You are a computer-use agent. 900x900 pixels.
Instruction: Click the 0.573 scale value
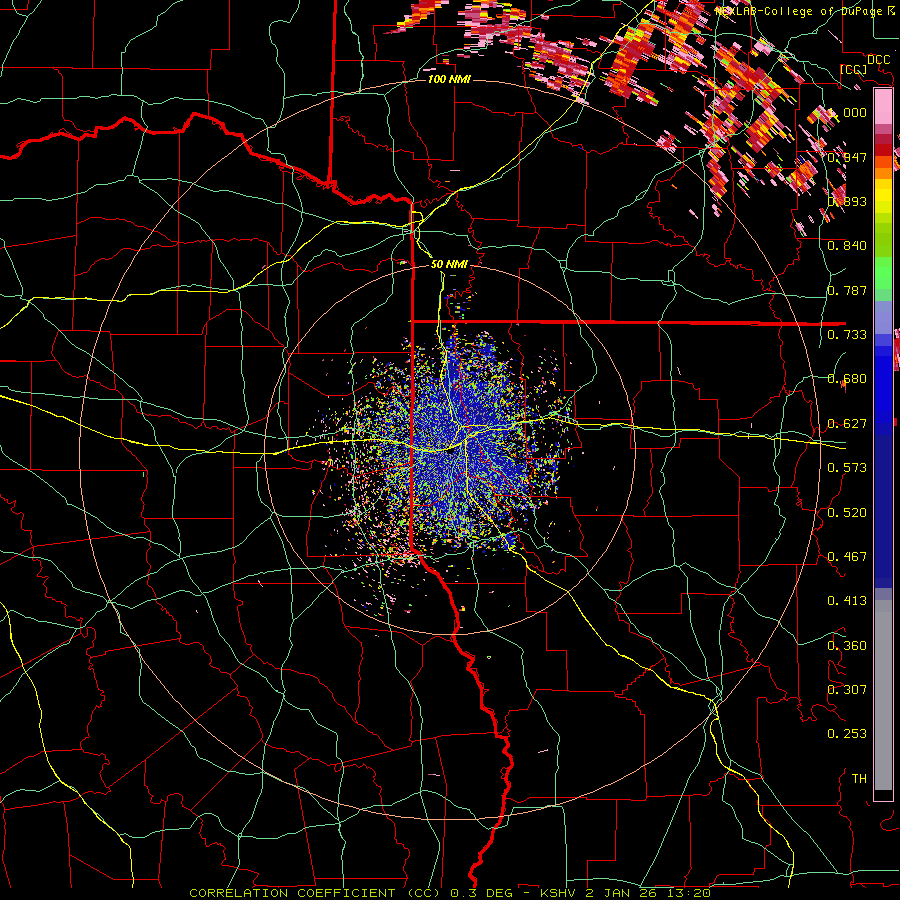(847, 468)
